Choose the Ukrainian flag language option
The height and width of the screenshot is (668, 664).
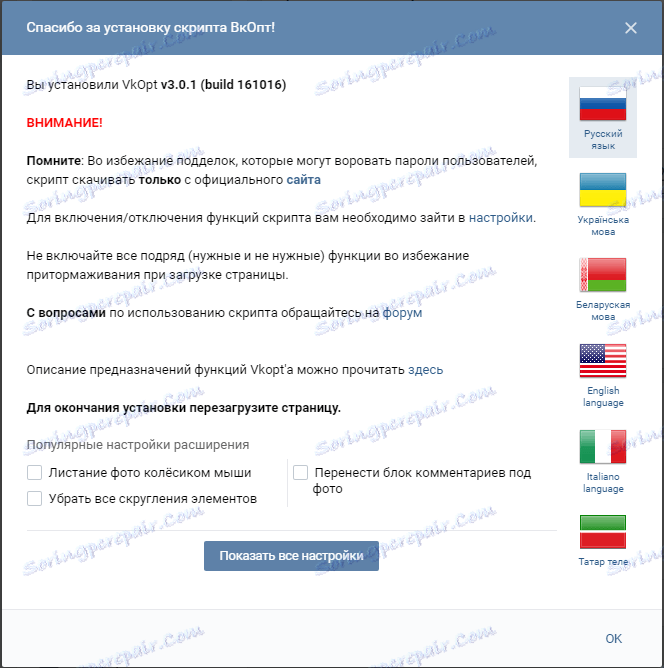(x=603, y=190)
